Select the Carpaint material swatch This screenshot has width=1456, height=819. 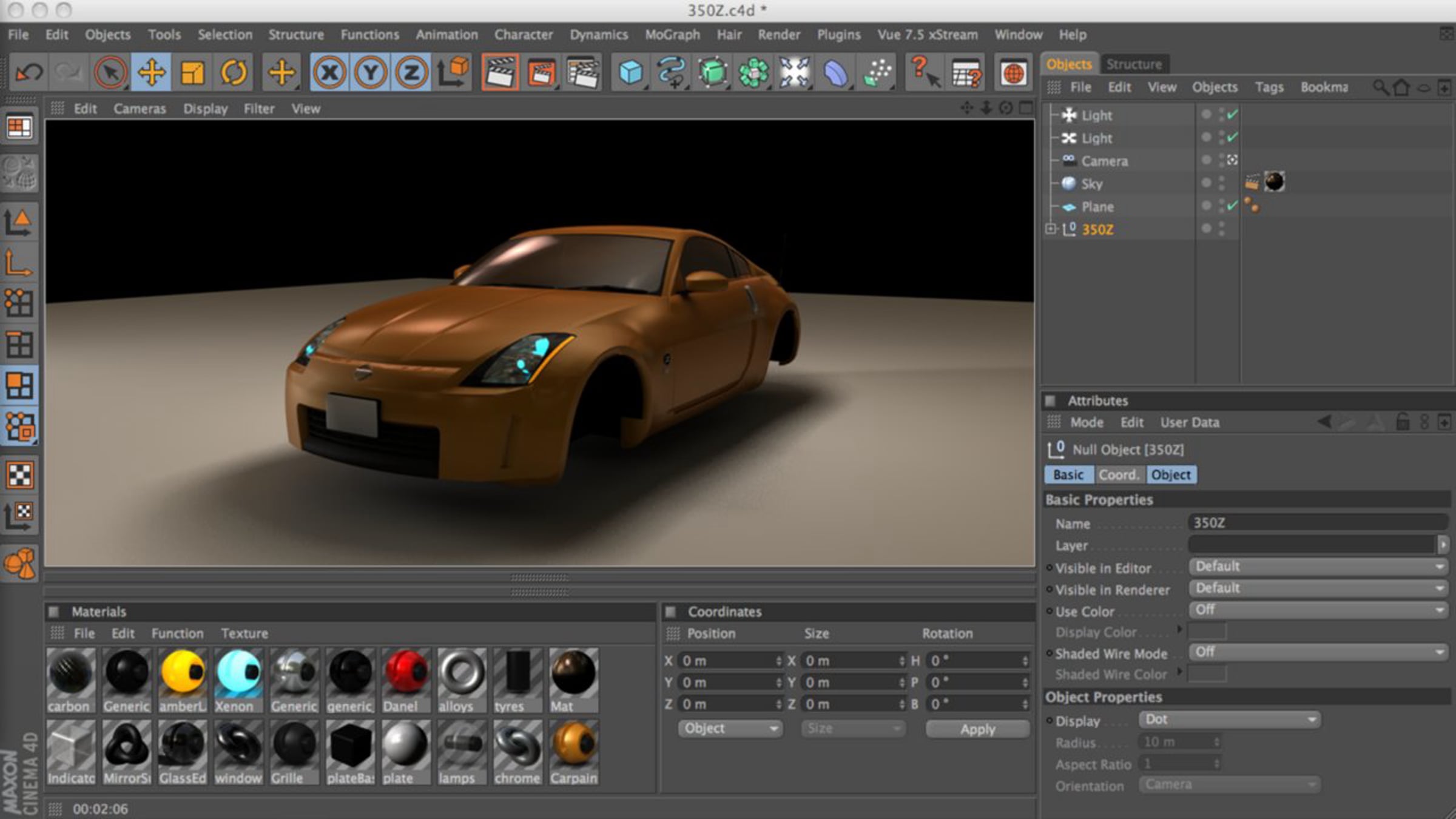point(574,753)
